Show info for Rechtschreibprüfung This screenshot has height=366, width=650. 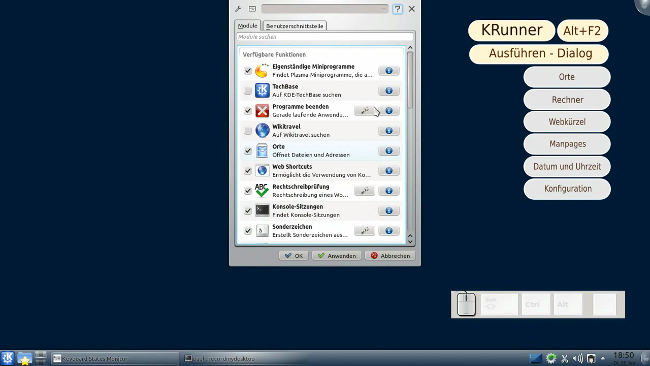(389, 191)
